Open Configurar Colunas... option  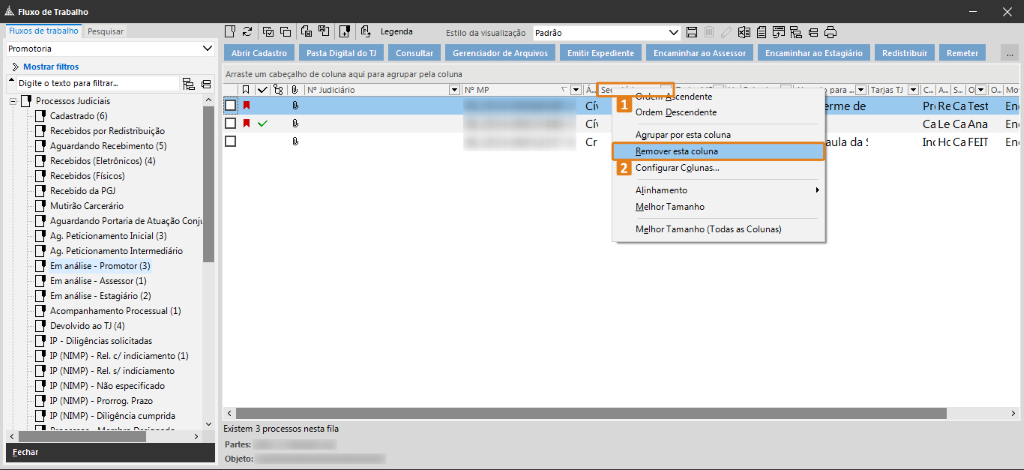(x=718, y=168)
